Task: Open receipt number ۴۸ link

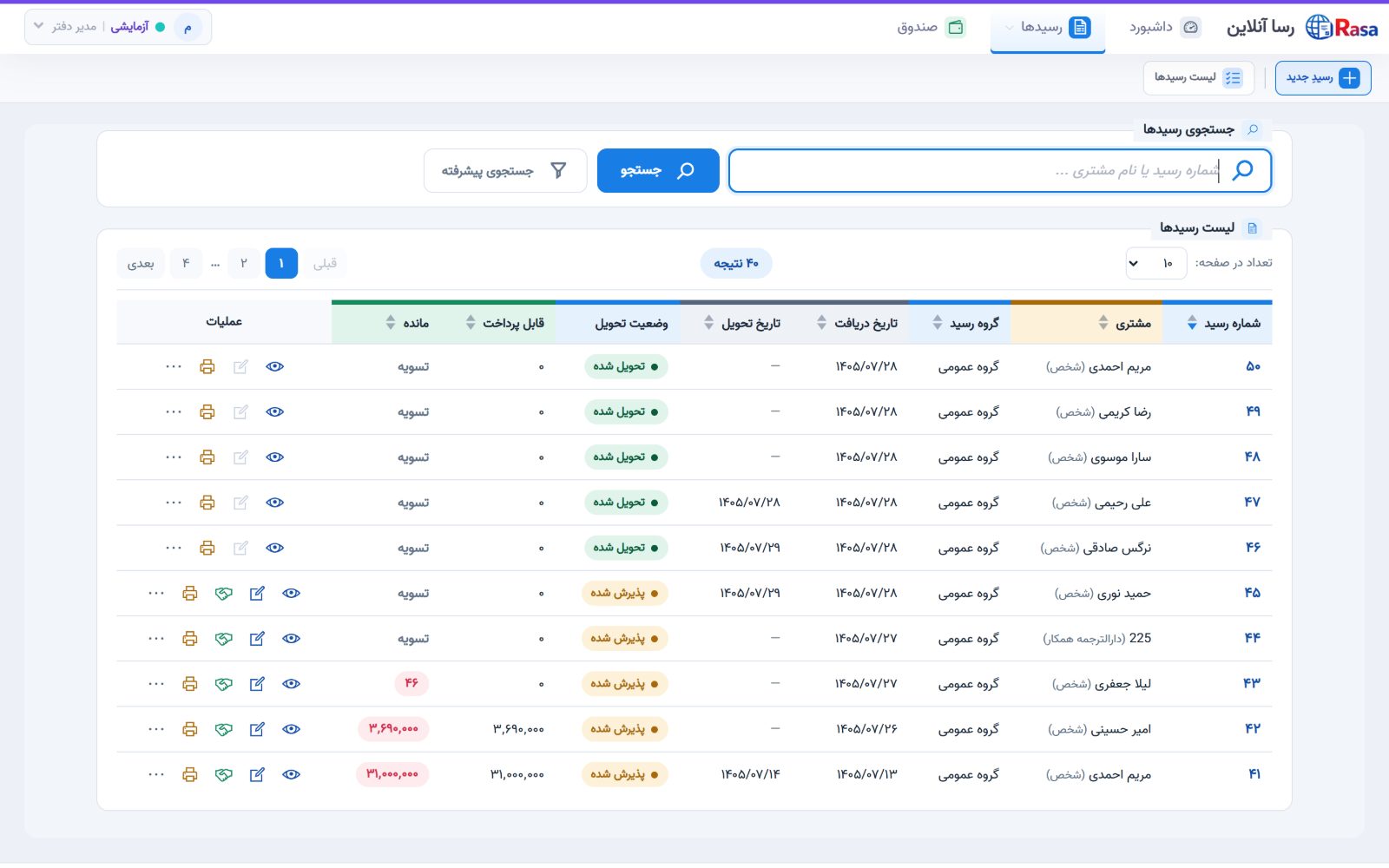Action: point(1252,457)
